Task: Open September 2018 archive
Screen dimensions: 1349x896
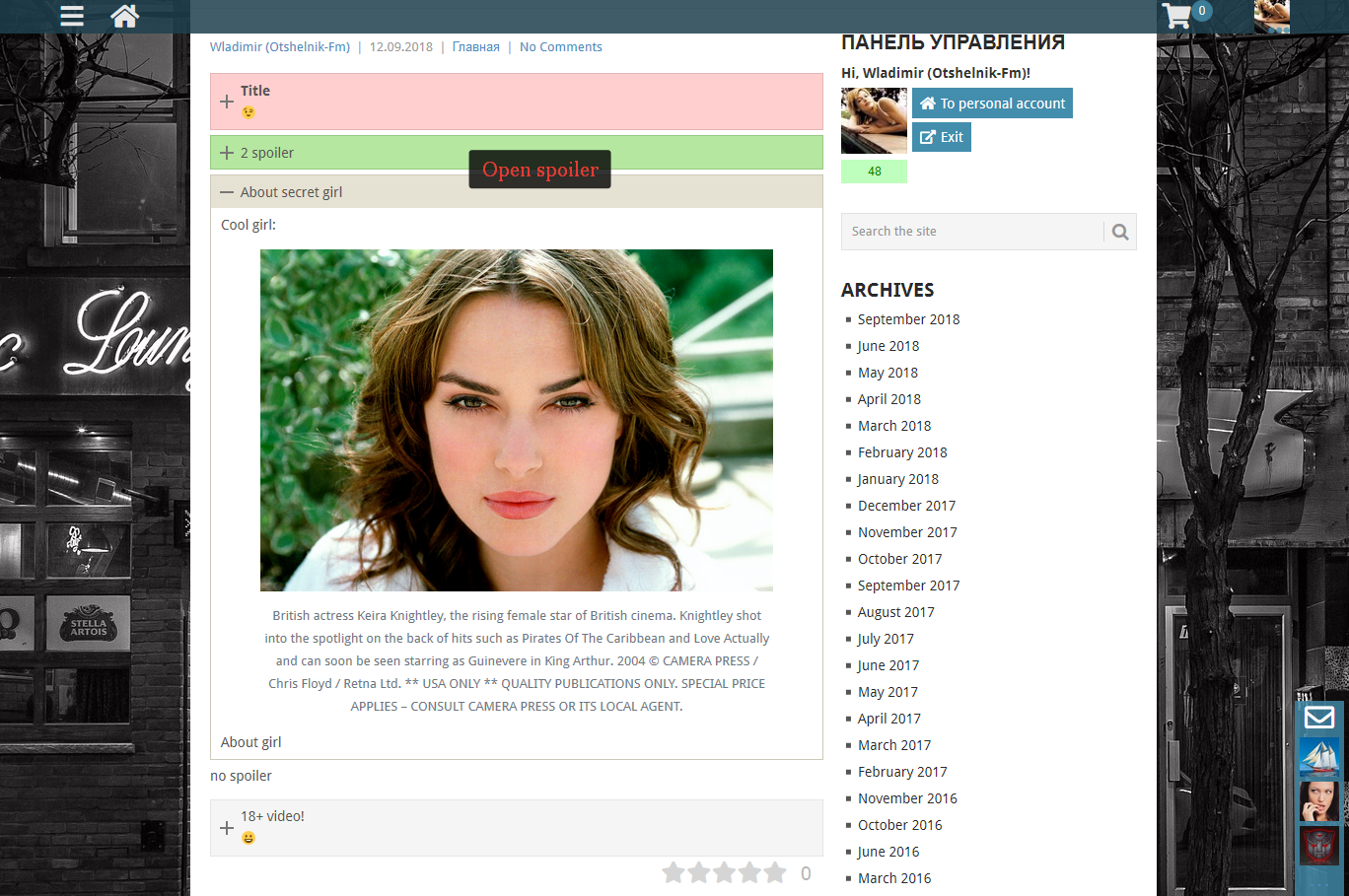Action: point(908,319)
